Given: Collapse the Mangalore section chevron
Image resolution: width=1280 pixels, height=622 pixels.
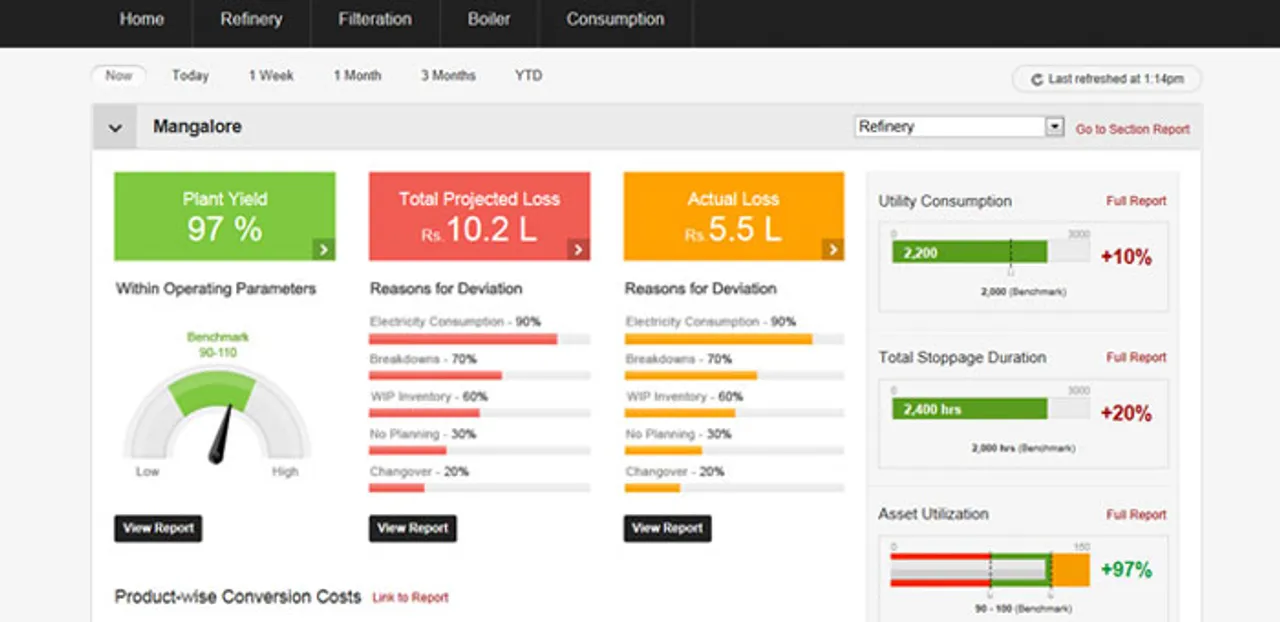Looking at the screenshot, I should [x=115, y=128].
